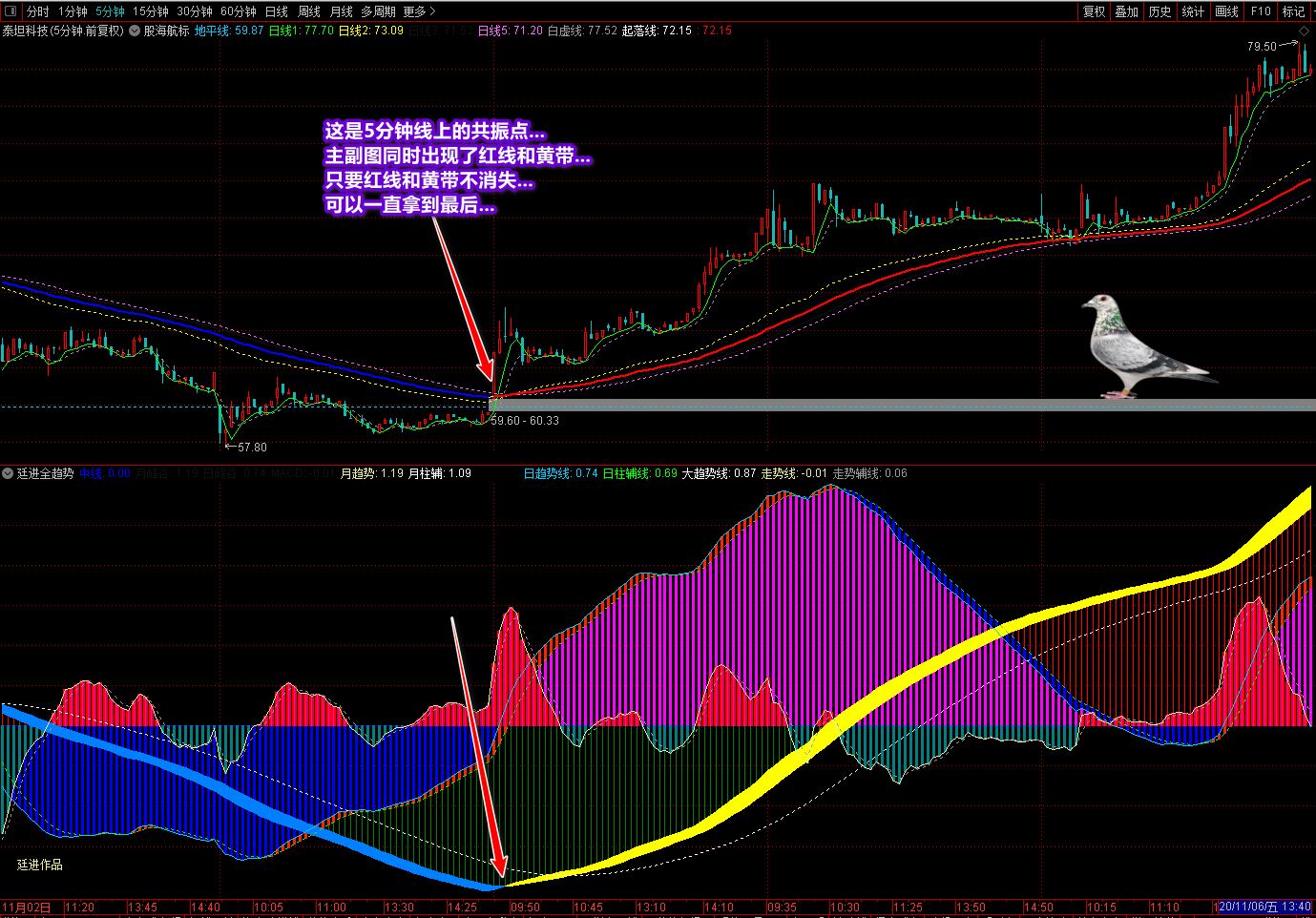Screen dimensions: 1316x918
Task: Open the 统计 statistics button
Action: coord(1193,11)
